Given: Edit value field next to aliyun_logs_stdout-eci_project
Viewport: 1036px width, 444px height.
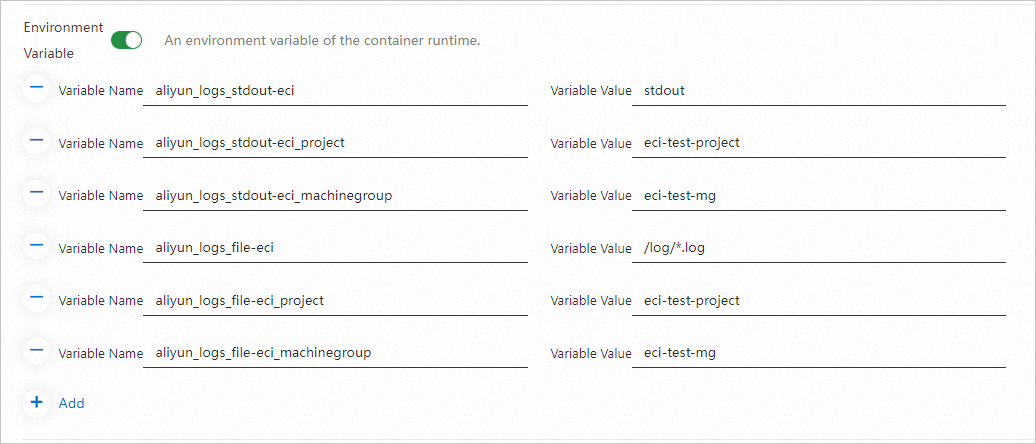Looking at the screenshot, I should pyautogui.click(x=818, y=143).
